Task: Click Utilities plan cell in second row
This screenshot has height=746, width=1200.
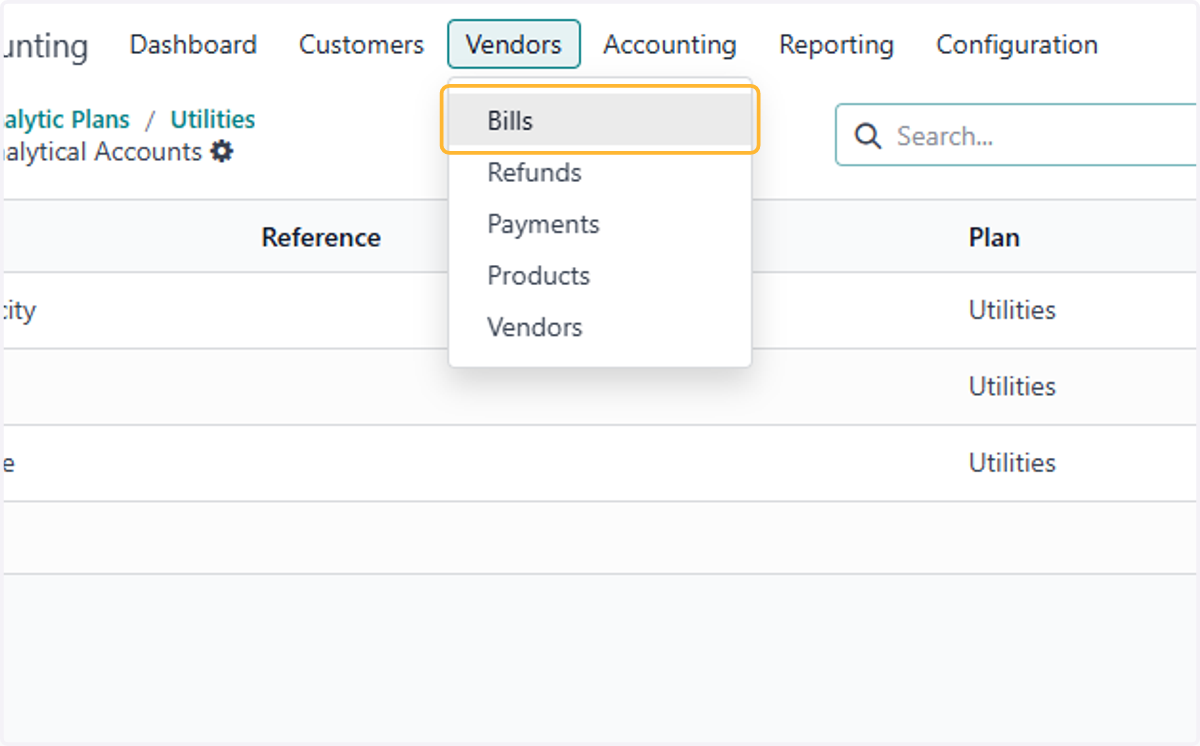Action: pyautogui.click(x=1012, y=386)
